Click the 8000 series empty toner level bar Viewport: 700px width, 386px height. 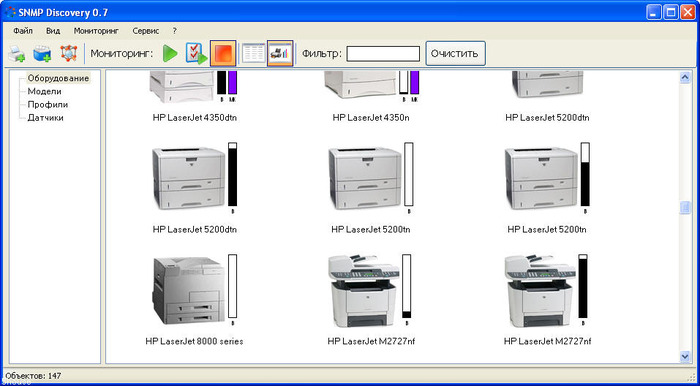(x=233, y=286)
